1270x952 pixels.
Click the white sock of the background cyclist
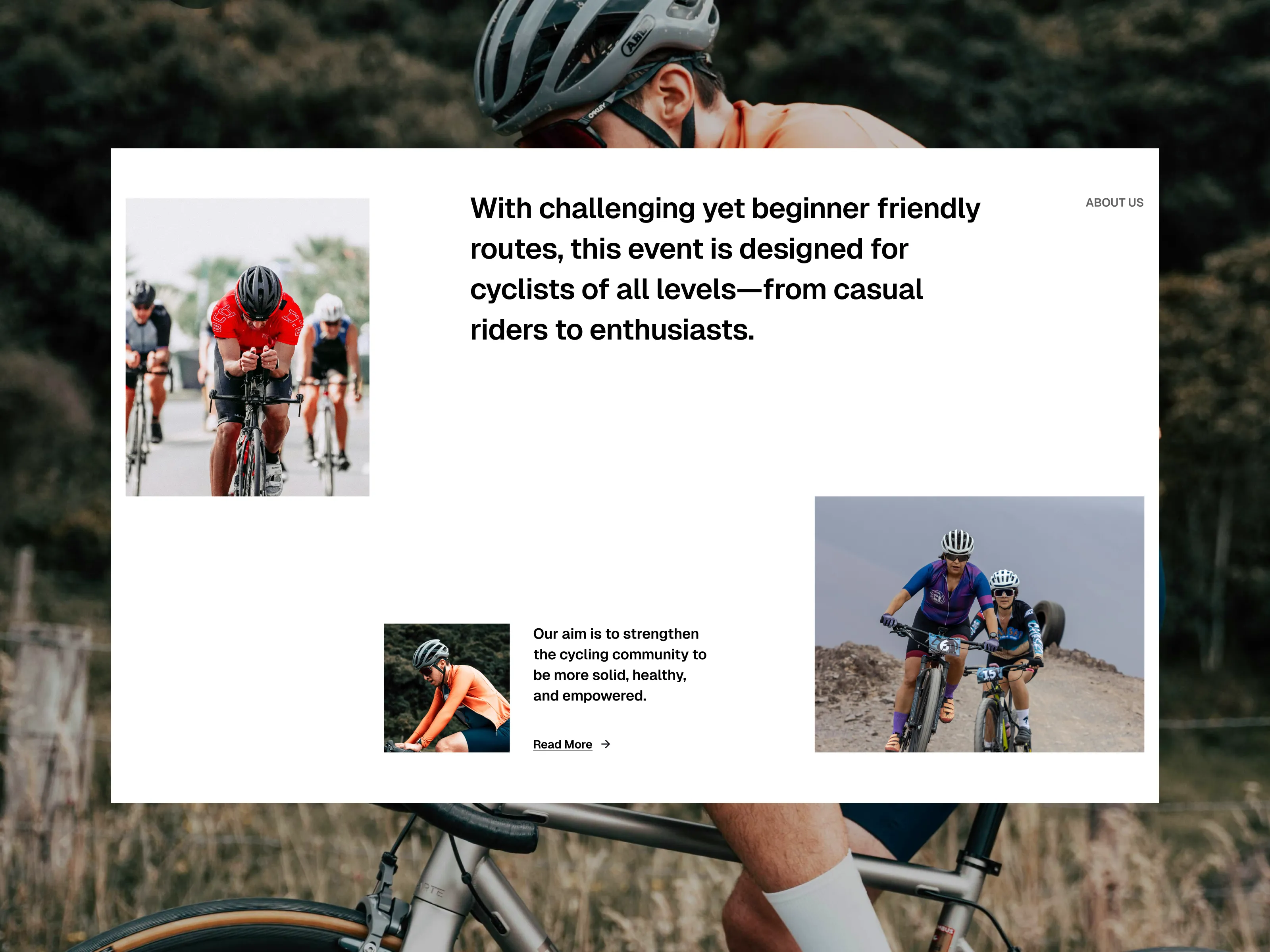[827, 904]
